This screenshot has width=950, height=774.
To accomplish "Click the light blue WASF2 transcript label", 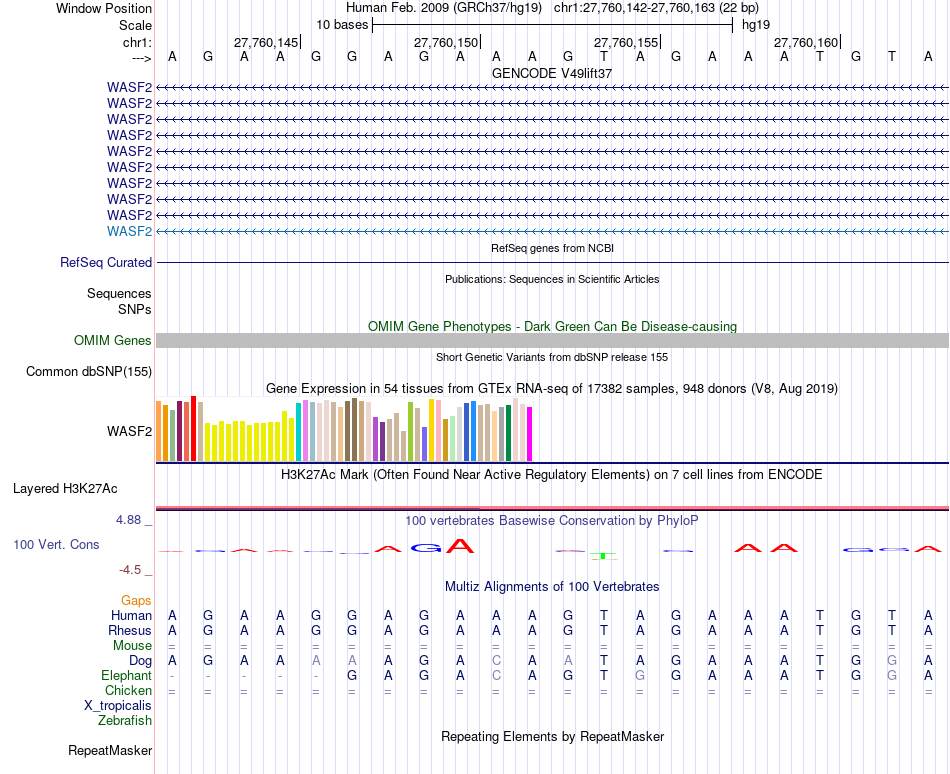I will (129, 231).
